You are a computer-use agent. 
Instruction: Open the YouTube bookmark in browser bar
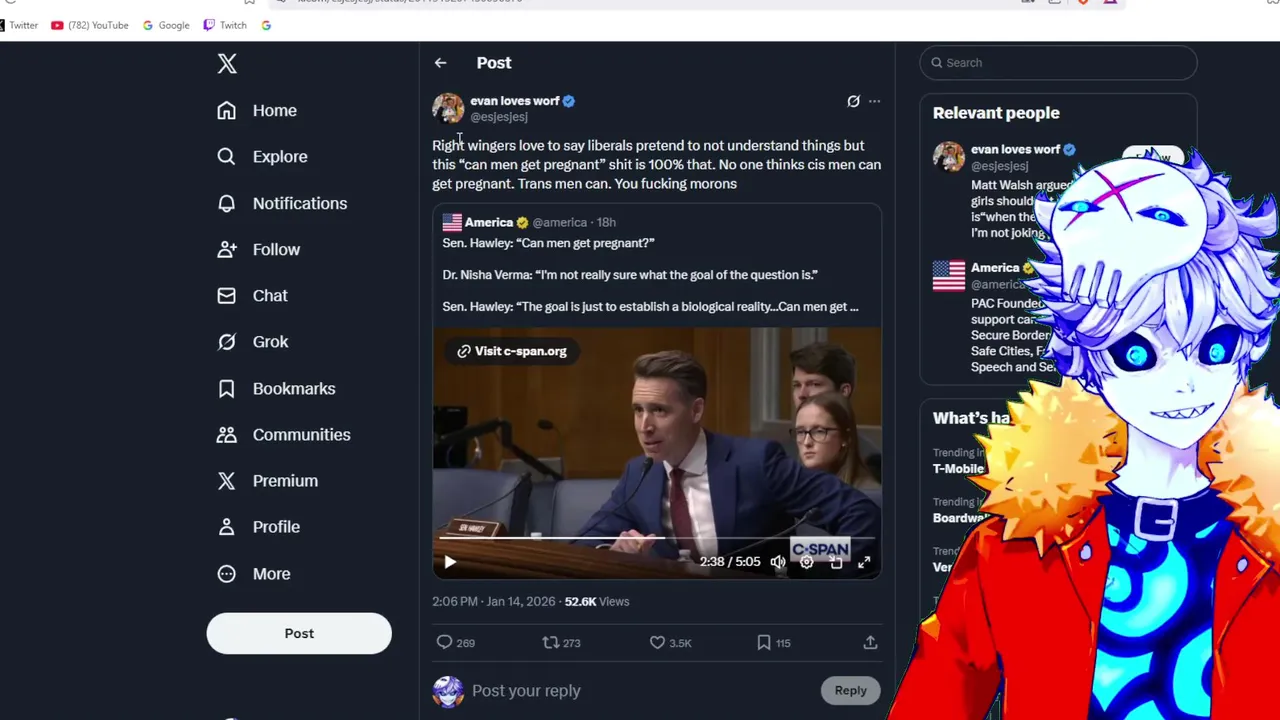90,25
